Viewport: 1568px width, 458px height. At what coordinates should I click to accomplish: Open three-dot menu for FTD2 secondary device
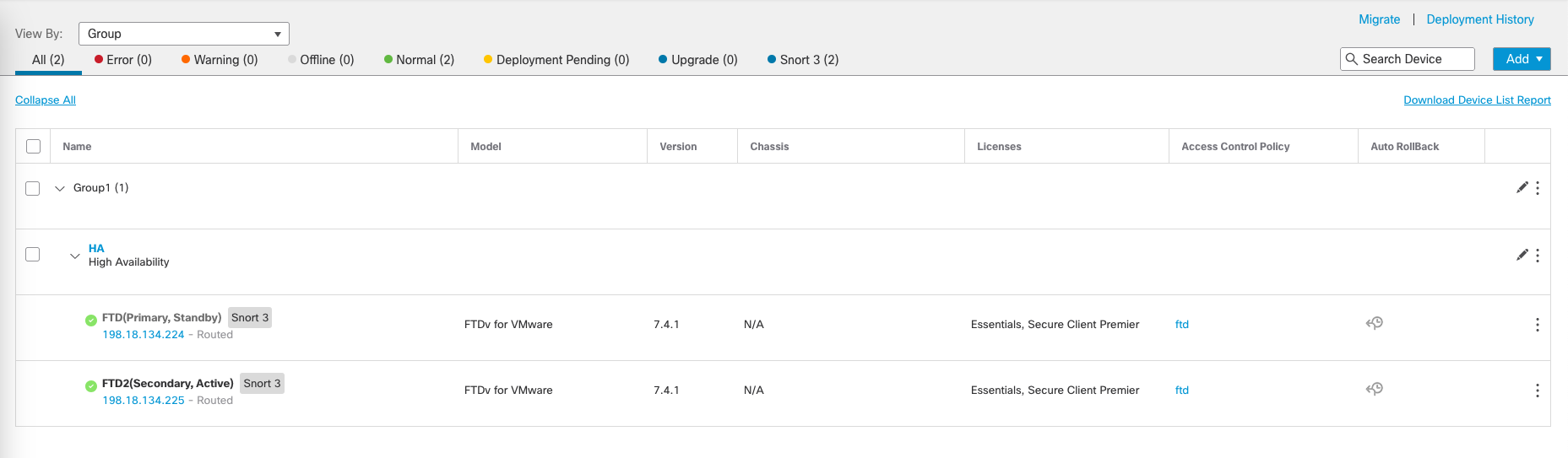click(x=1538, y=391)
